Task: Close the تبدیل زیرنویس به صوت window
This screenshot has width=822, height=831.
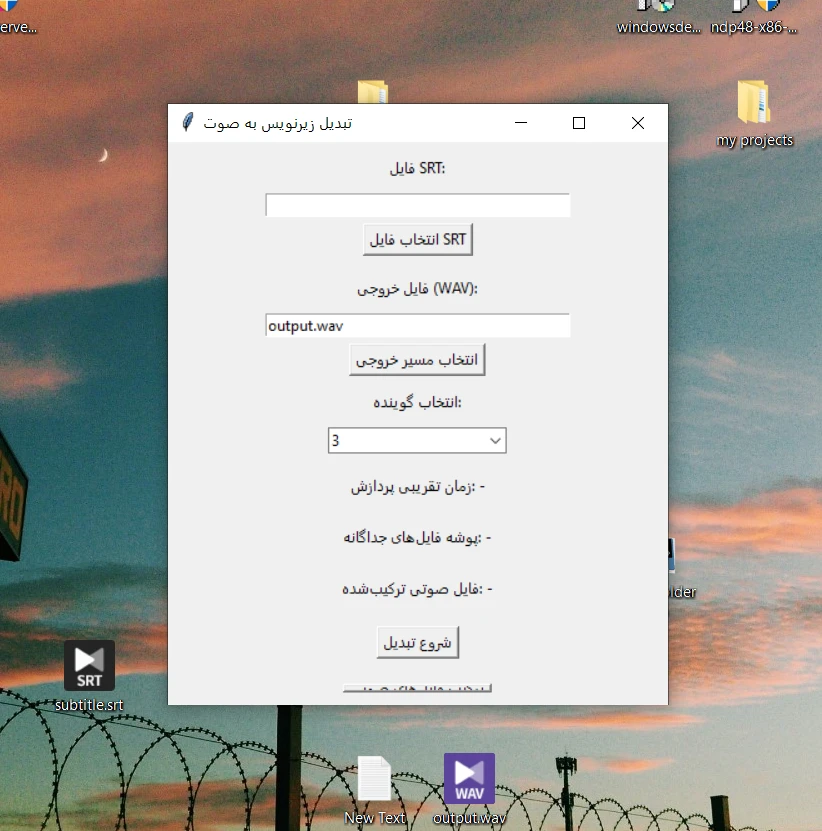Action: [x=638, y=123]
